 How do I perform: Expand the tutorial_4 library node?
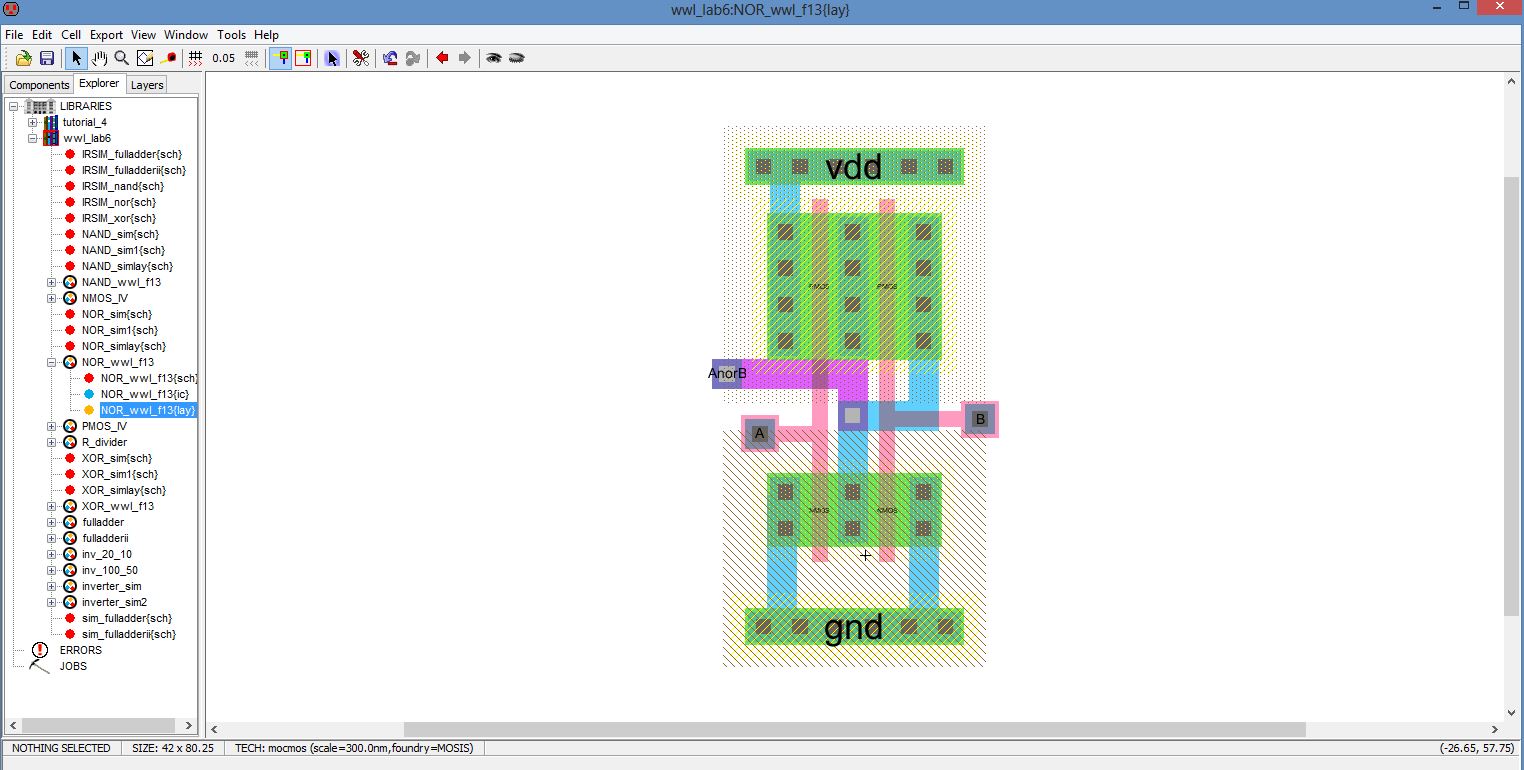tap(33, 122)
